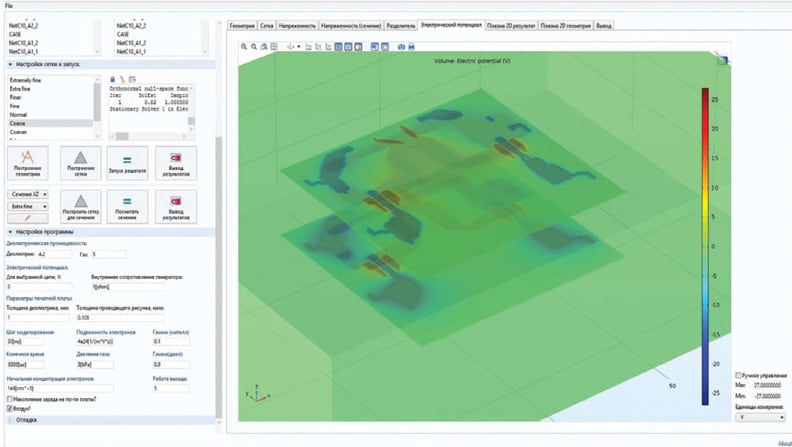
Task: Click the zoom extents icon
Action: click(274, 46)
